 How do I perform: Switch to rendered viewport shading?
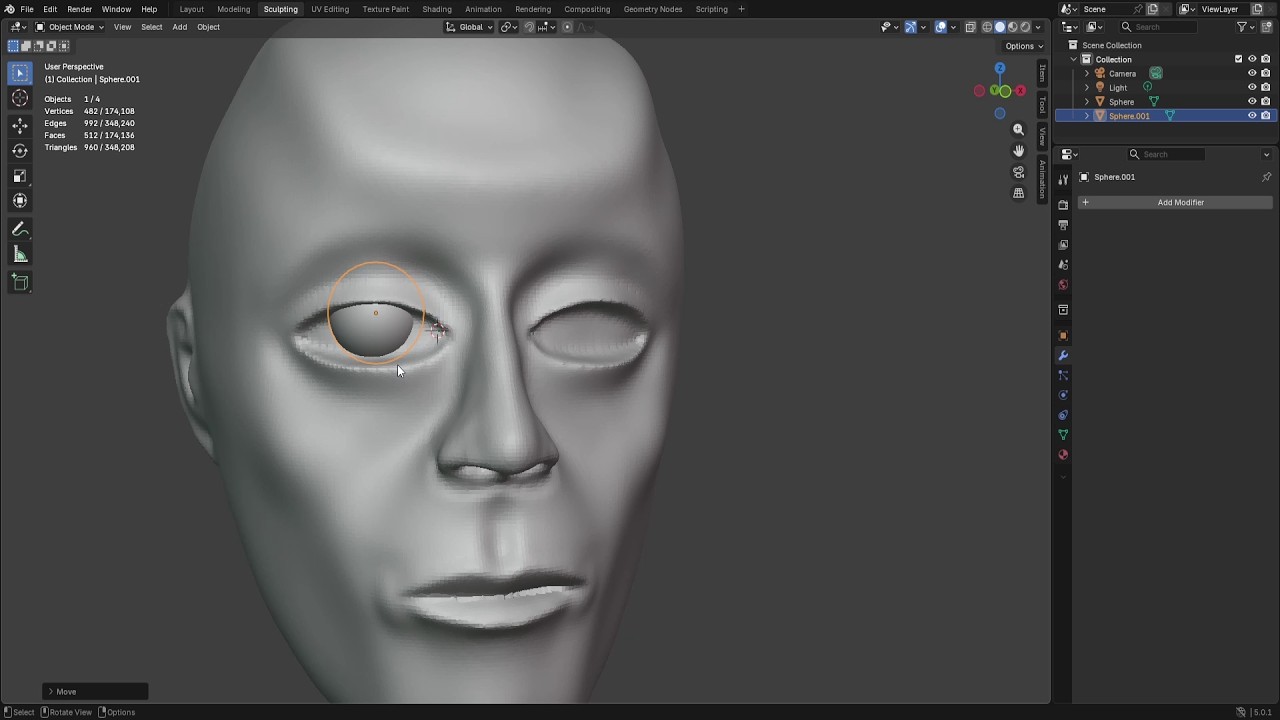pos(1024,27)
